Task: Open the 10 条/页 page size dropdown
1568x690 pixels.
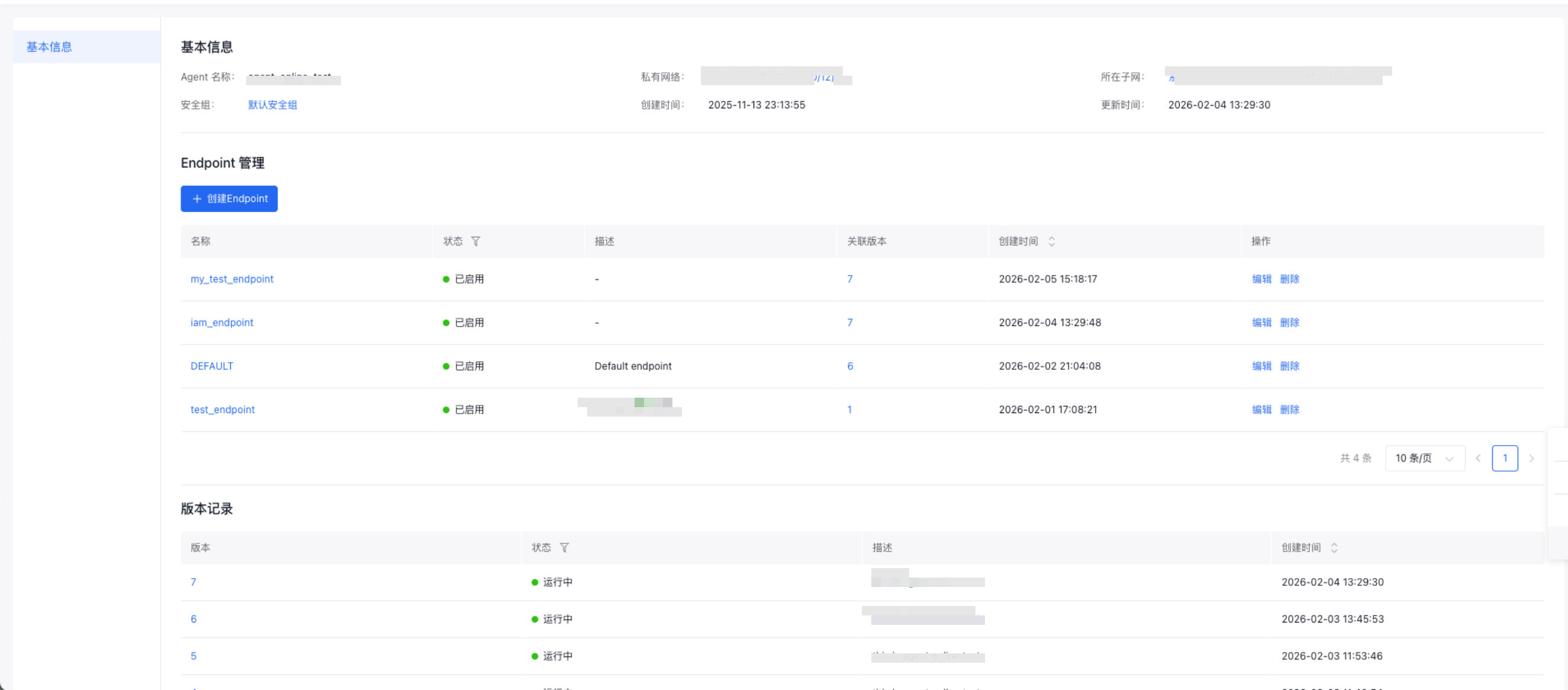Action: 1424,458
